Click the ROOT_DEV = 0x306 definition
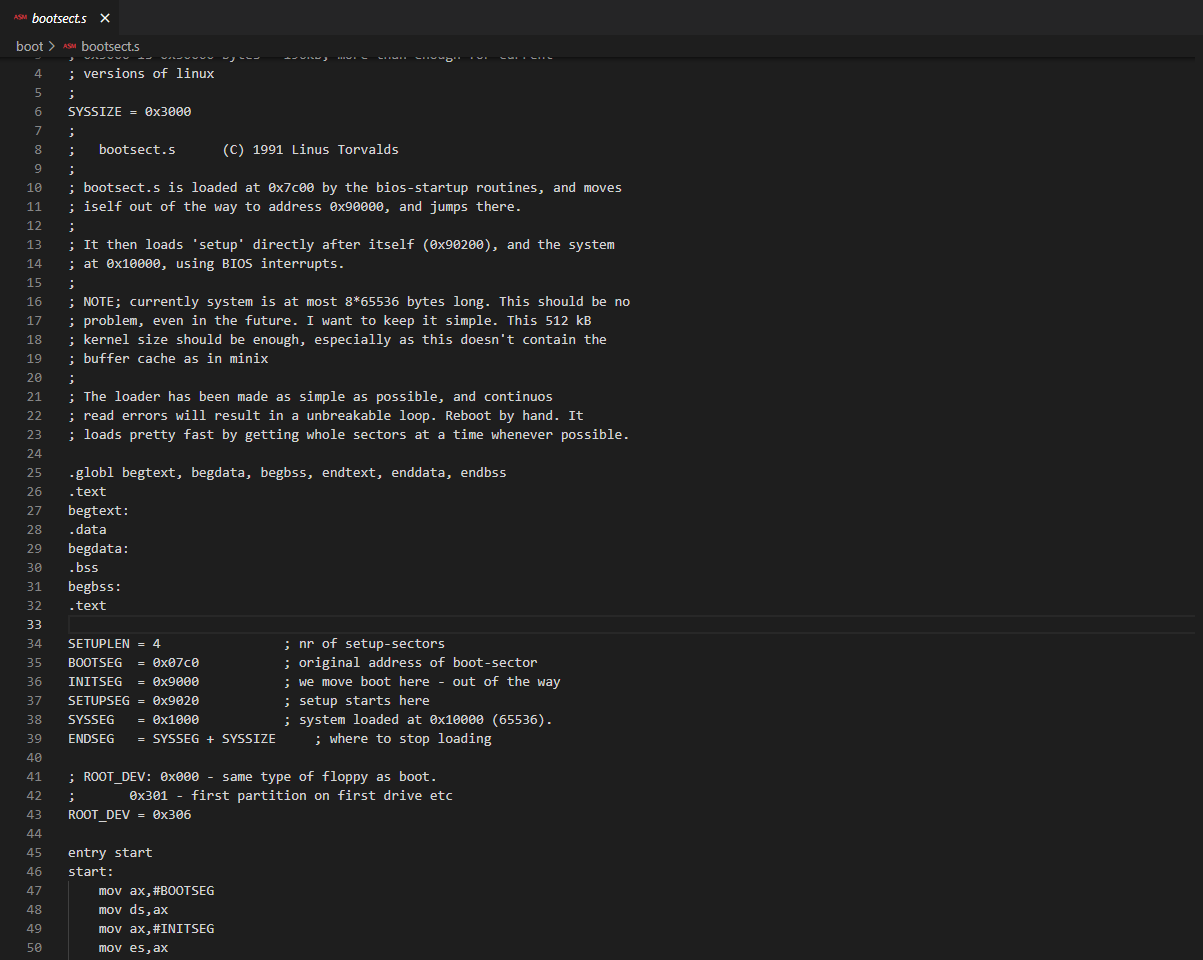 pyautogui.click(x=118, y=814)
